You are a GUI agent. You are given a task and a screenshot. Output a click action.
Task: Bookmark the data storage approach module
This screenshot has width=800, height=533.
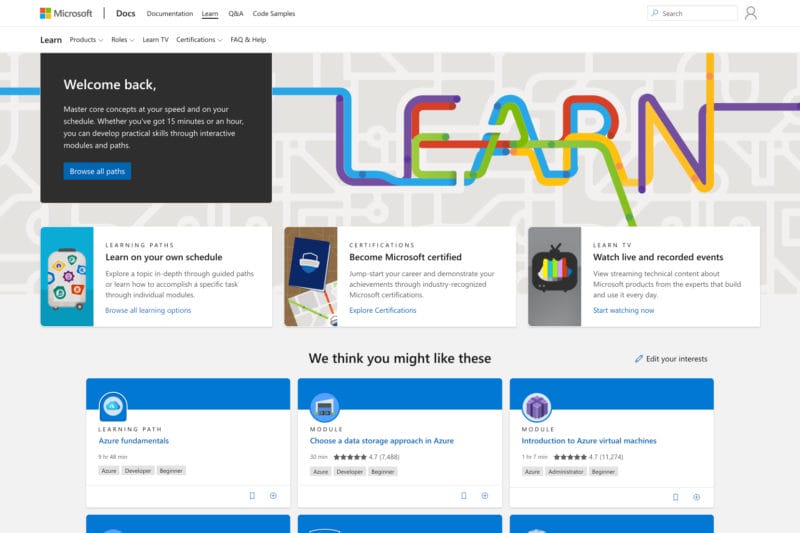pos(464,496)
